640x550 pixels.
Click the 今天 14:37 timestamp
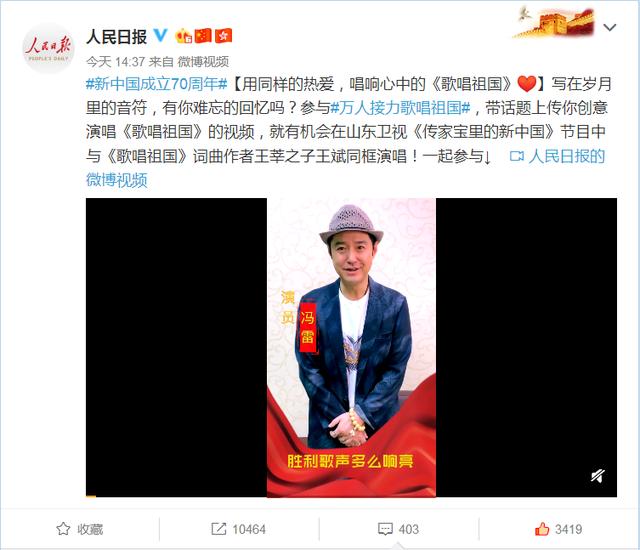pyautogui.click(x=116, y=62)
